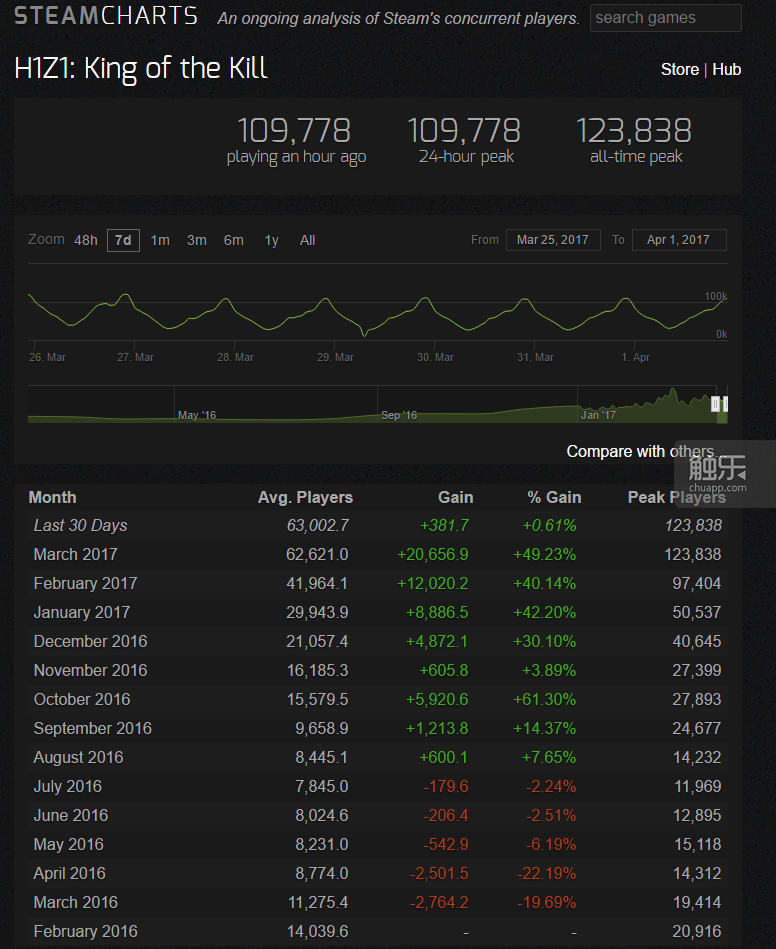Select August 2016 row label

coord(78,758)
